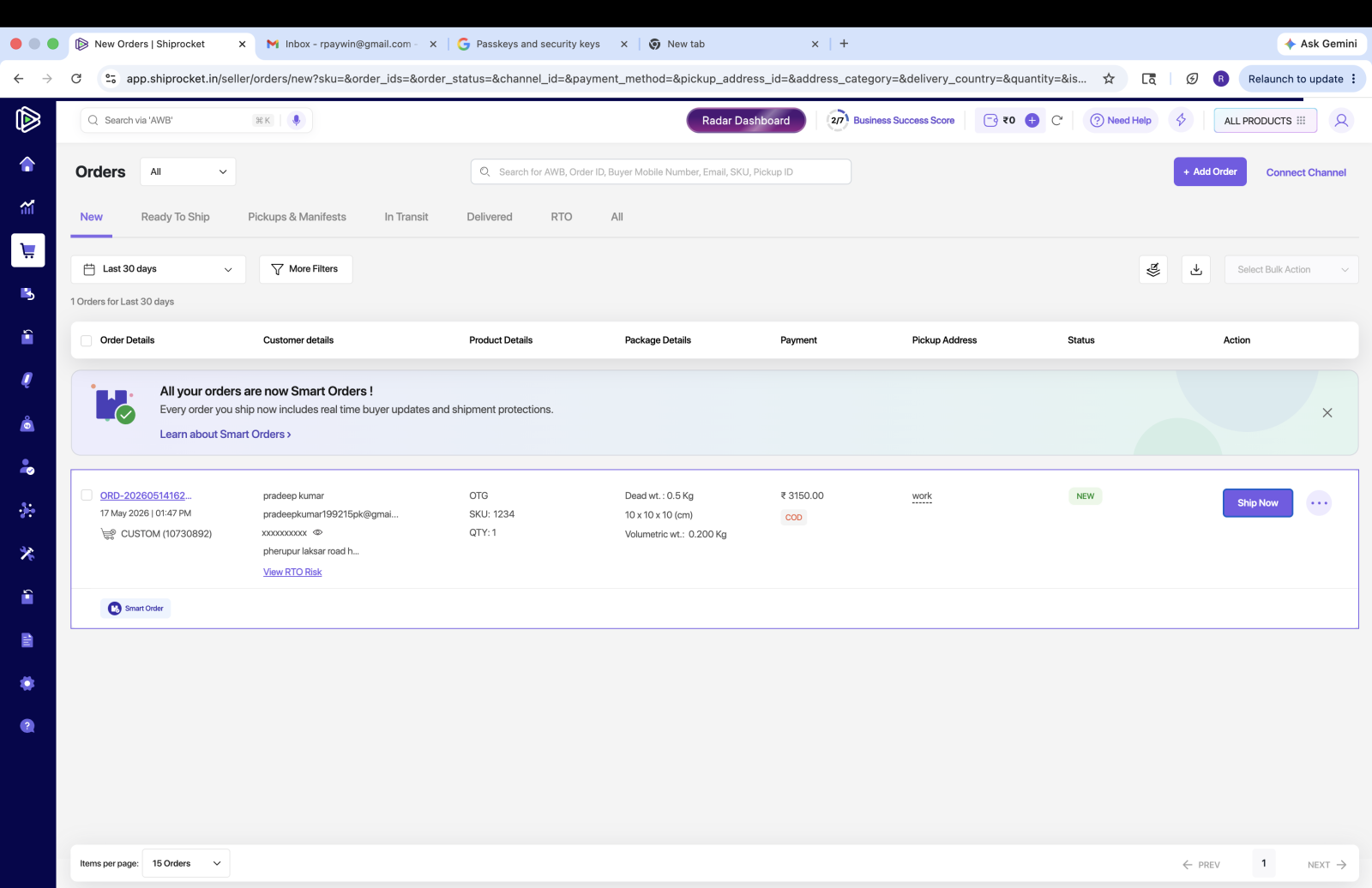The height and width of the screenshot is (888, 1372).
Task: Open the Settings gear icon in the sidebar
Action: (27, 683)
